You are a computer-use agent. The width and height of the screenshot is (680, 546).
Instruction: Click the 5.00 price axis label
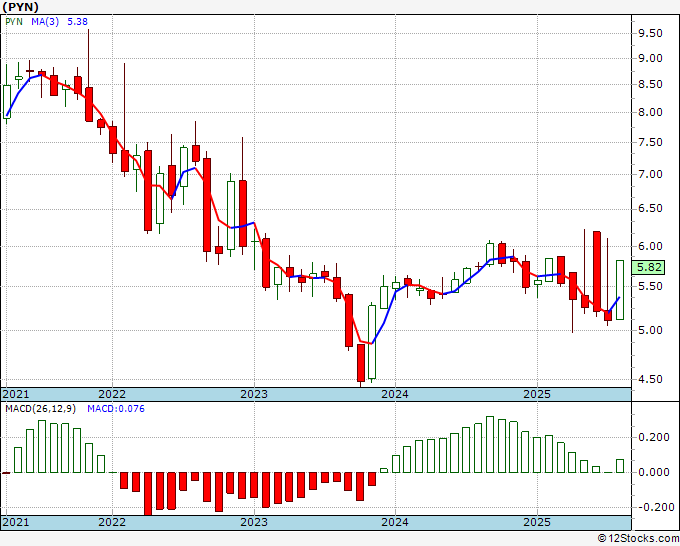[x=650, y=330]
